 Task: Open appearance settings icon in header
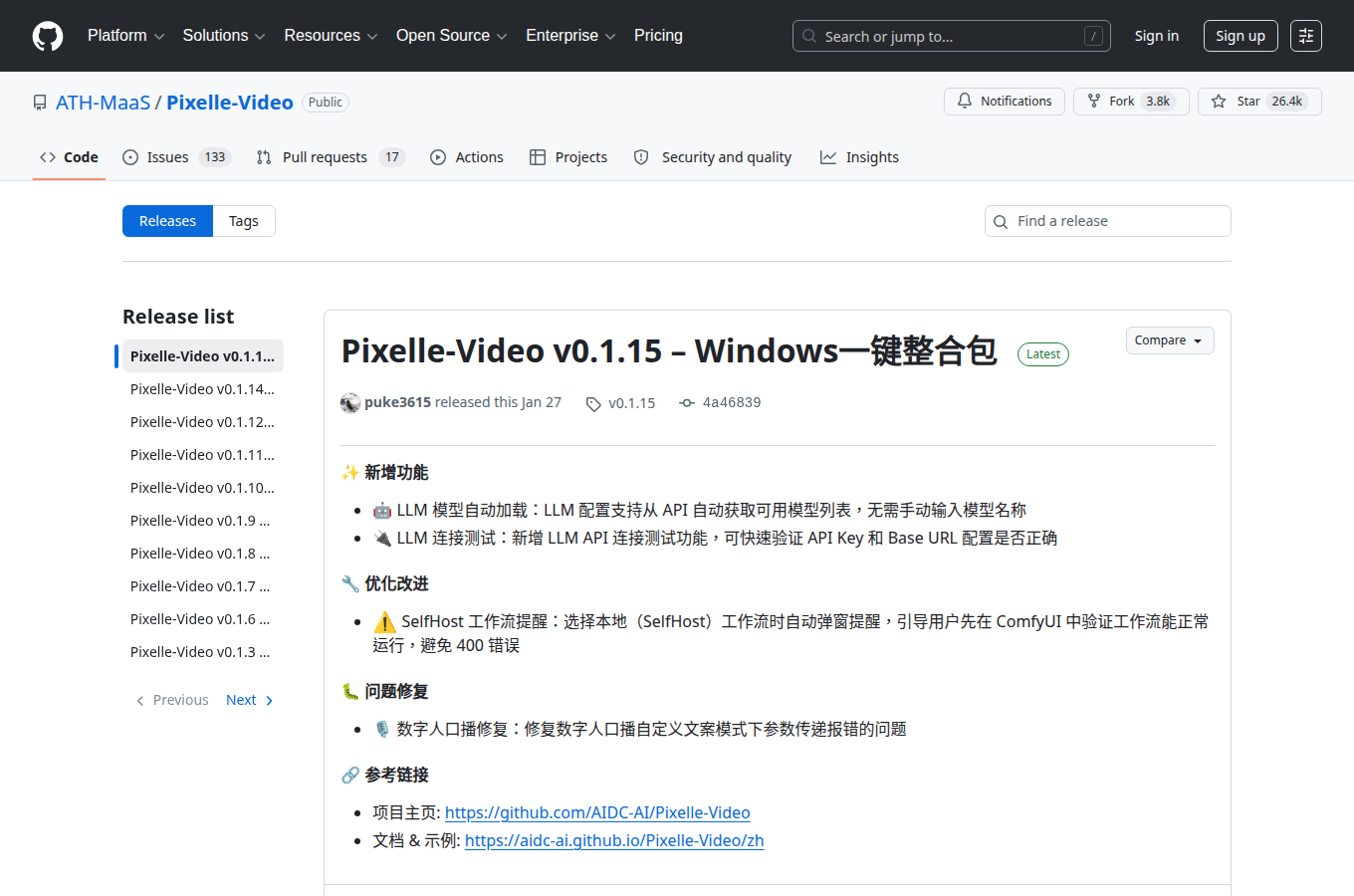[1306, 36]
